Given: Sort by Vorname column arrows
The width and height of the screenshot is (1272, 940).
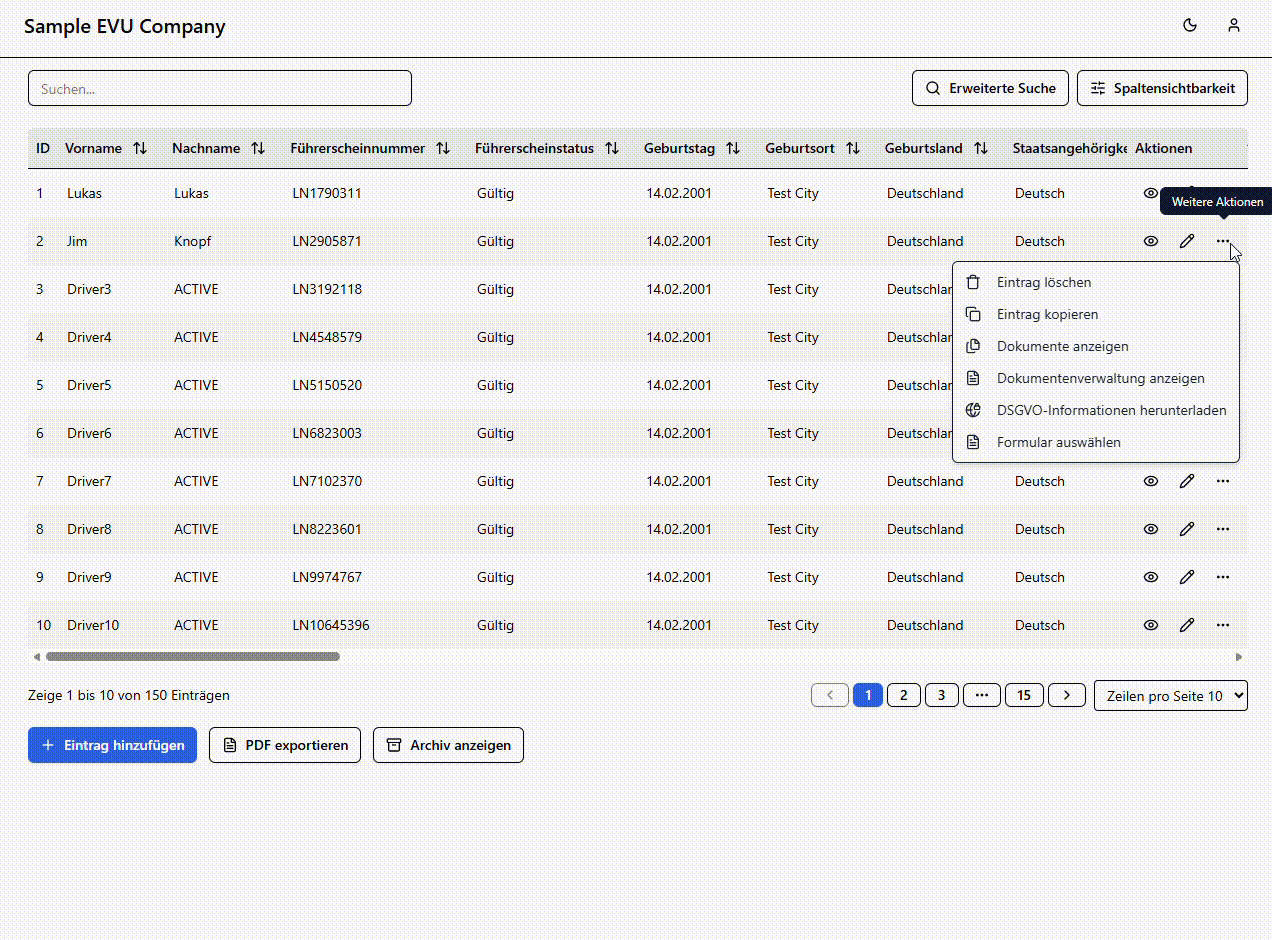Looking at the screenshot, I should 140,148.
